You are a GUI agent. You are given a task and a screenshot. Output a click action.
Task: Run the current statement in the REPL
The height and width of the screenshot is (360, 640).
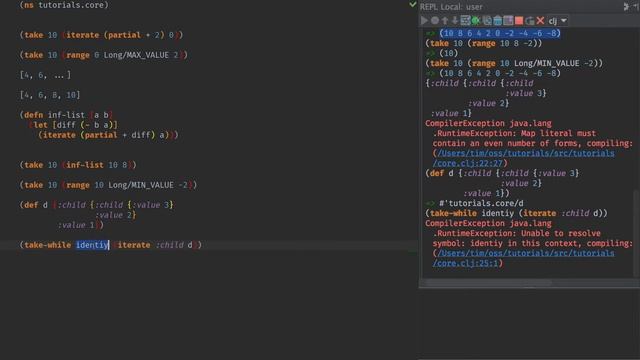(424, 20)
